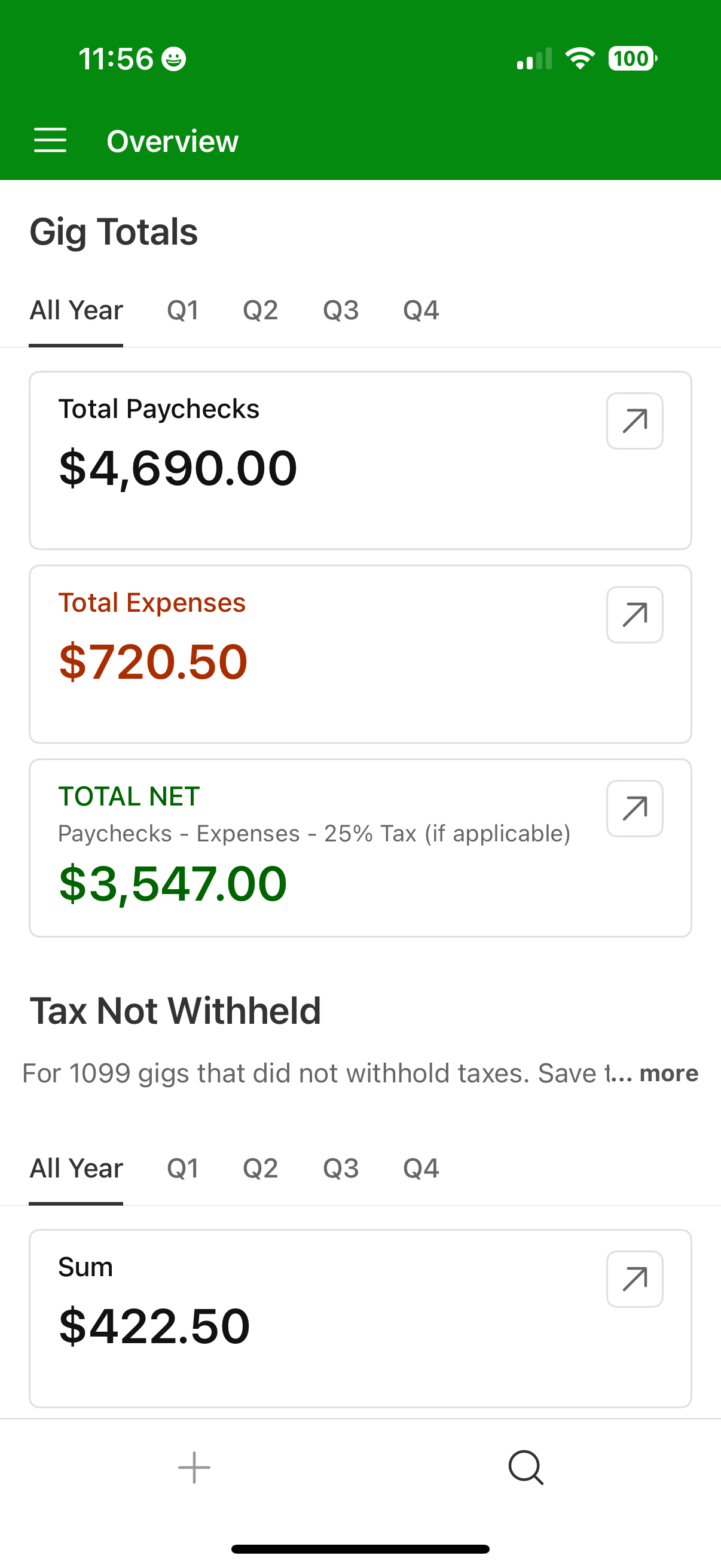721x1568 pixels.
Task: Tap the Tax Not Withheld heading
Action: (x=175, y=1011)
